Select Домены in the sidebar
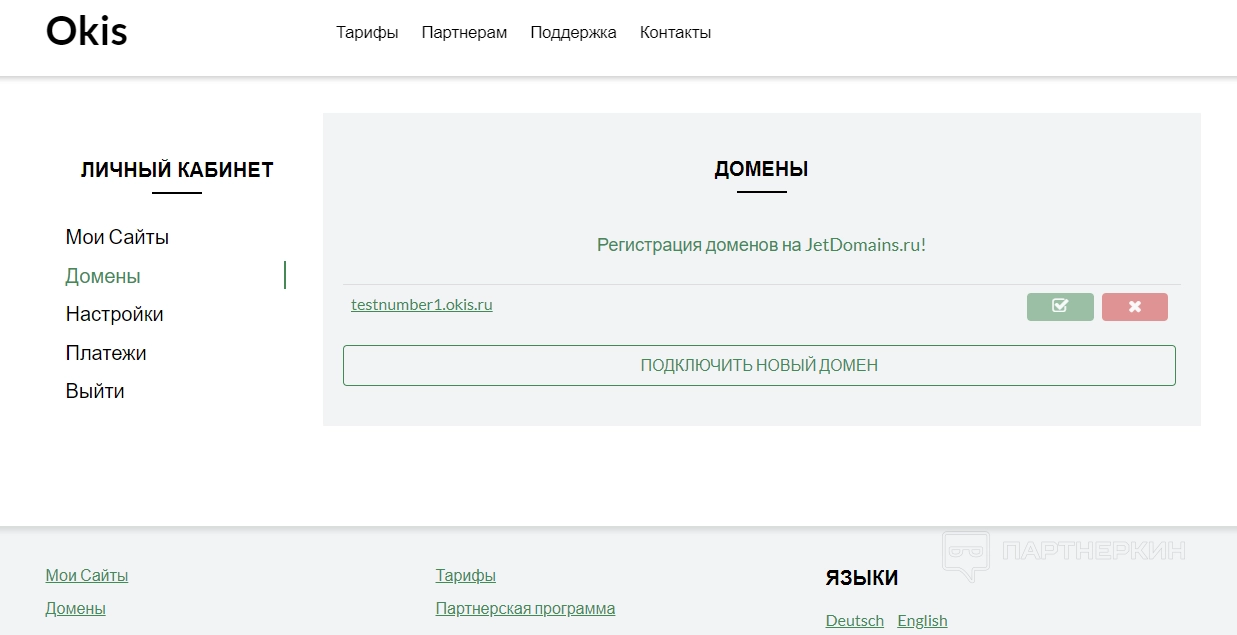This screenshot has width=1237, height=635. point(103,276)
